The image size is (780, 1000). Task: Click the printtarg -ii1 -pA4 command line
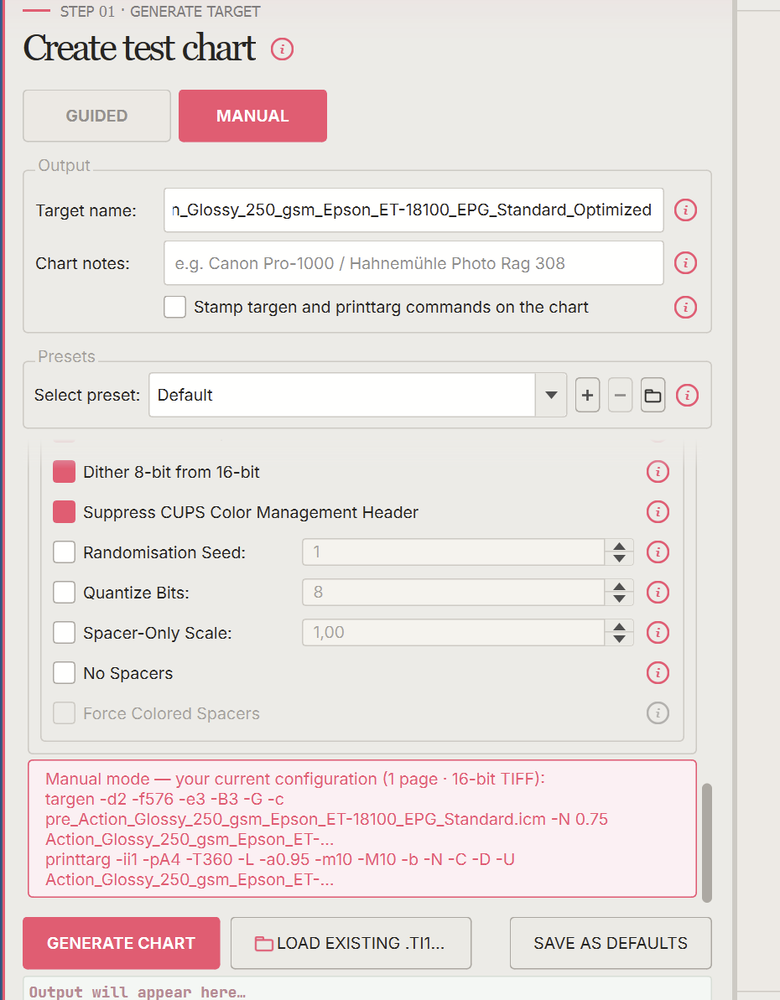[x=280, y=860]
